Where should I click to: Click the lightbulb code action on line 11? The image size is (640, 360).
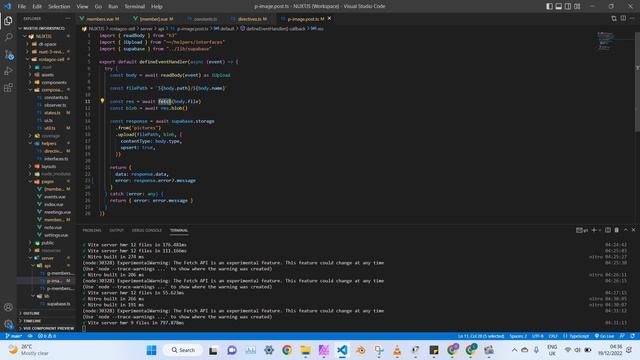[x=102, y=101]
